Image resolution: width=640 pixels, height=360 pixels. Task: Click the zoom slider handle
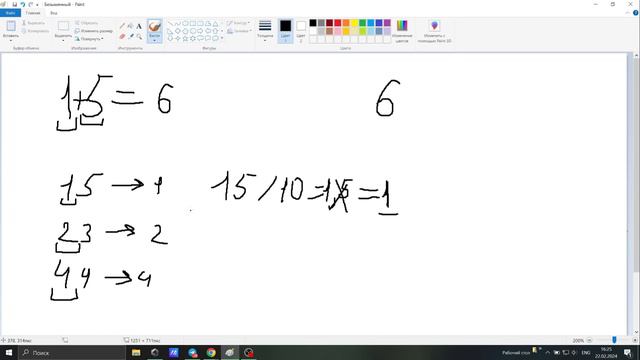614,340
